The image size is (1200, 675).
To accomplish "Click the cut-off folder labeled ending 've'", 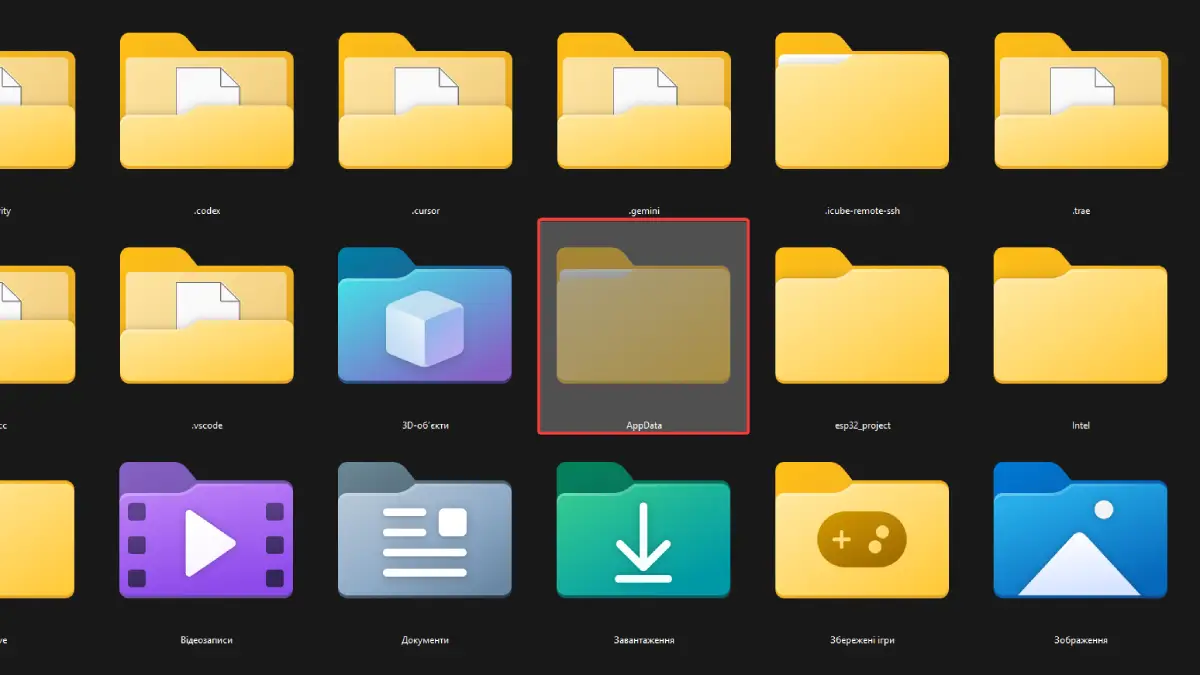I will coord(37,530).
